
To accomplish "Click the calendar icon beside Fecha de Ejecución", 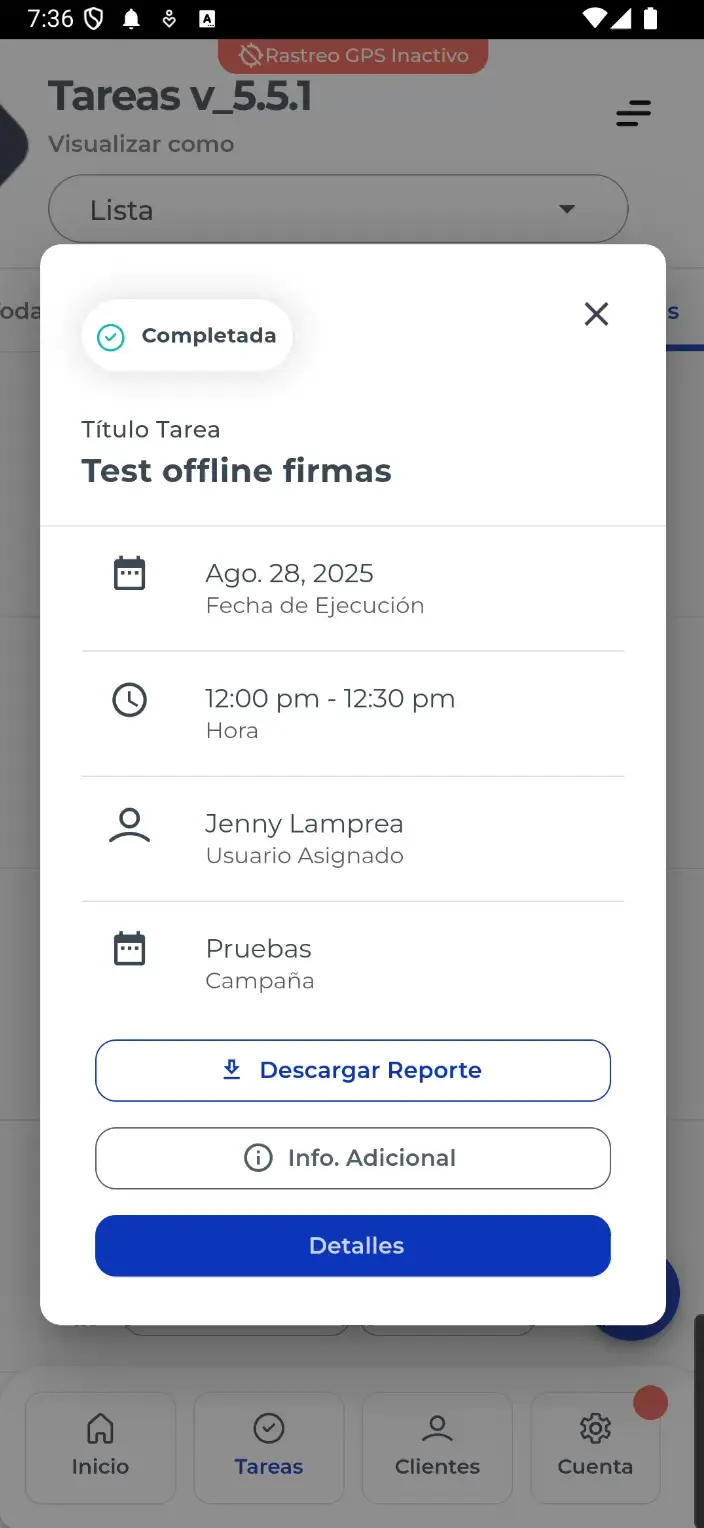I will (129, 573).
